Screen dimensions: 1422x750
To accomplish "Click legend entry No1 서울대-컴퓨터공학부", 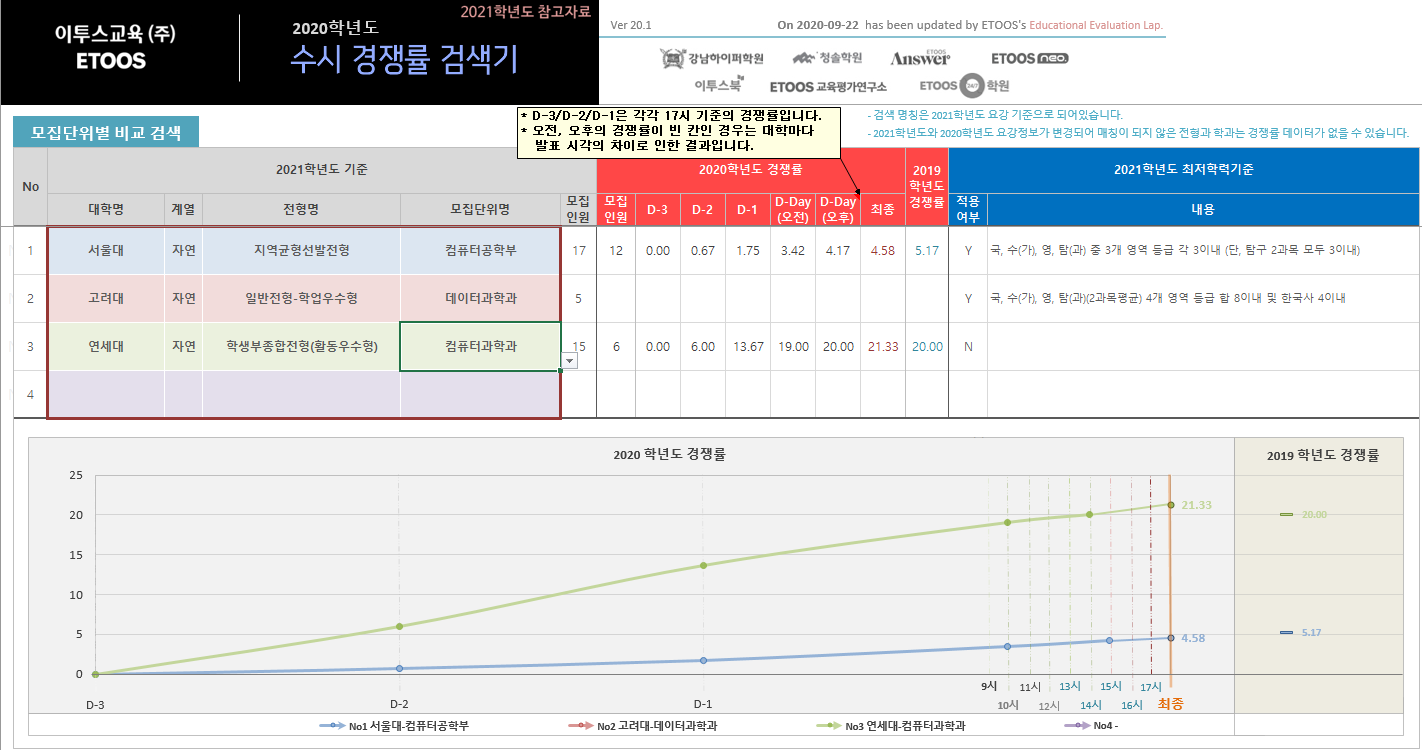I will [394, 726].
